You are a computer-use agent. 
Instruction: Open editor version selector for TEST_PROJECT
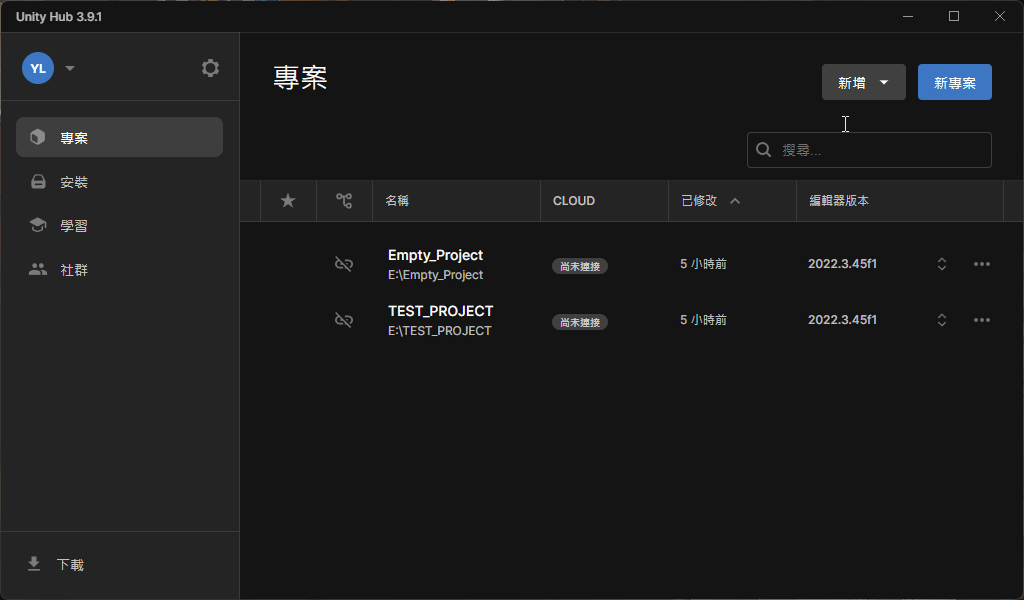(x=941, y=320)
